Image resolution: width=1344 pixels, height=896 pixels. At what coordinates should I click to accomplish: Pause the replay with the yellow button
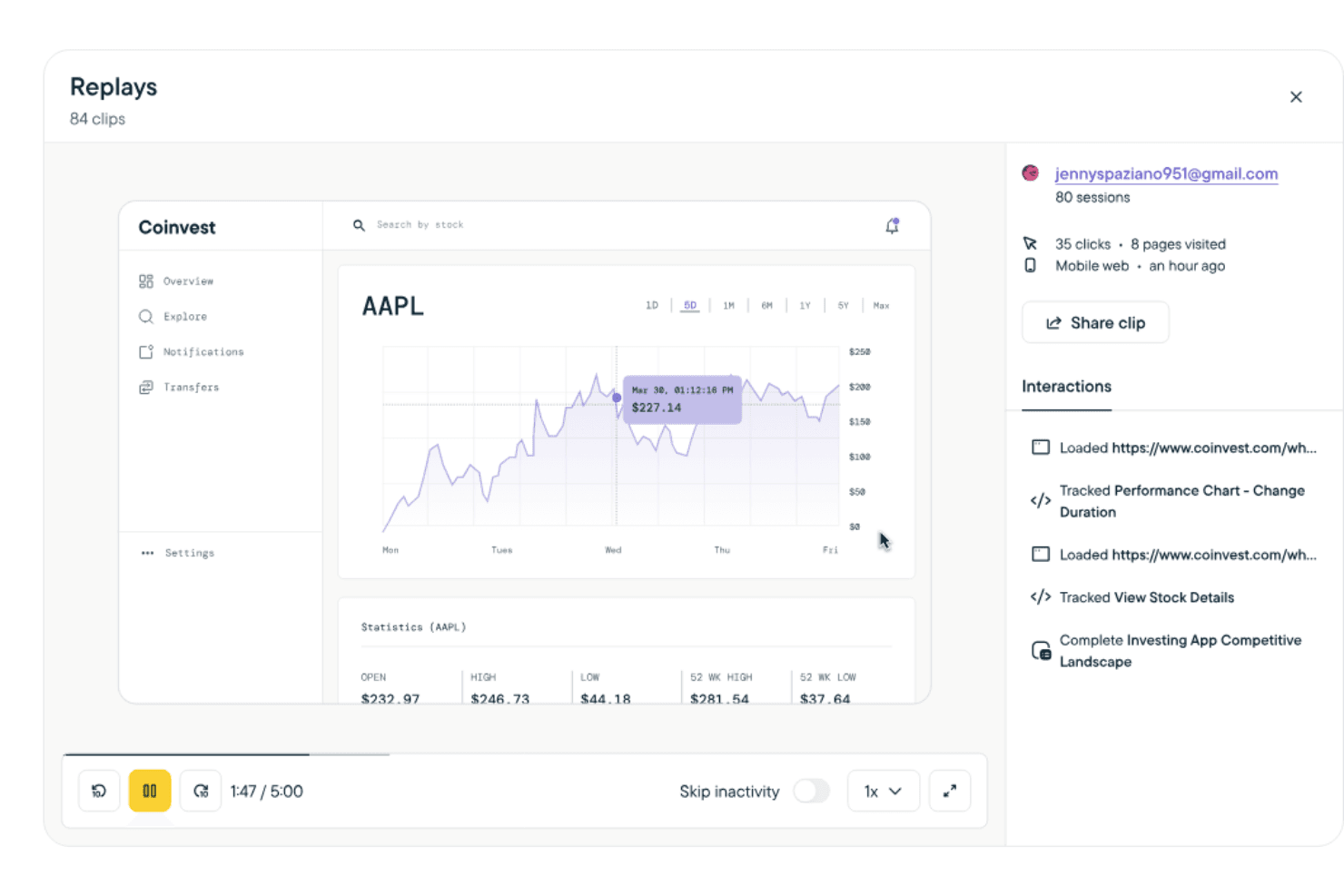coord(150,791)
